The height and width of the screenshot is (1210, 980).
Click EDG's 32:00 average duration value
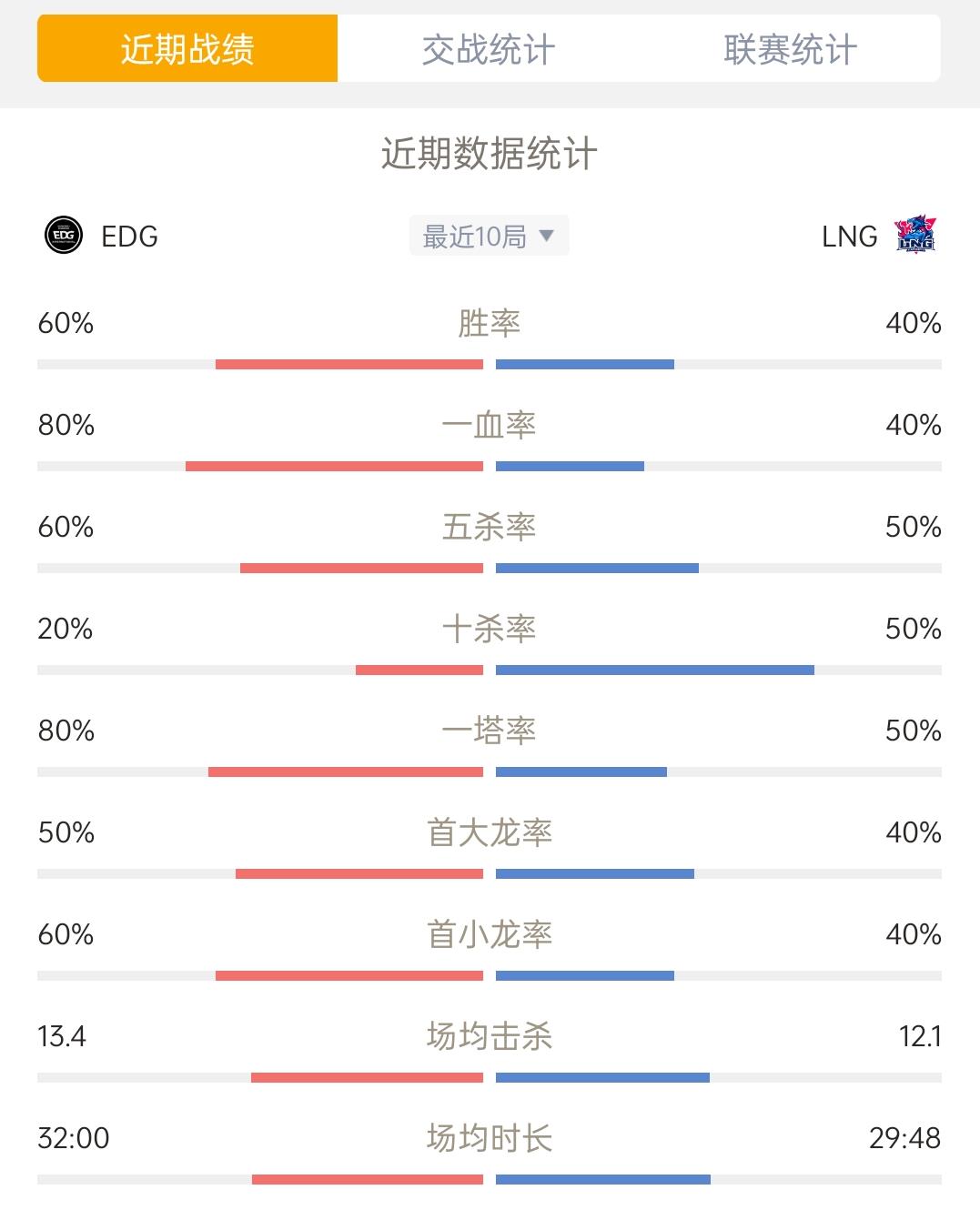74,1138
